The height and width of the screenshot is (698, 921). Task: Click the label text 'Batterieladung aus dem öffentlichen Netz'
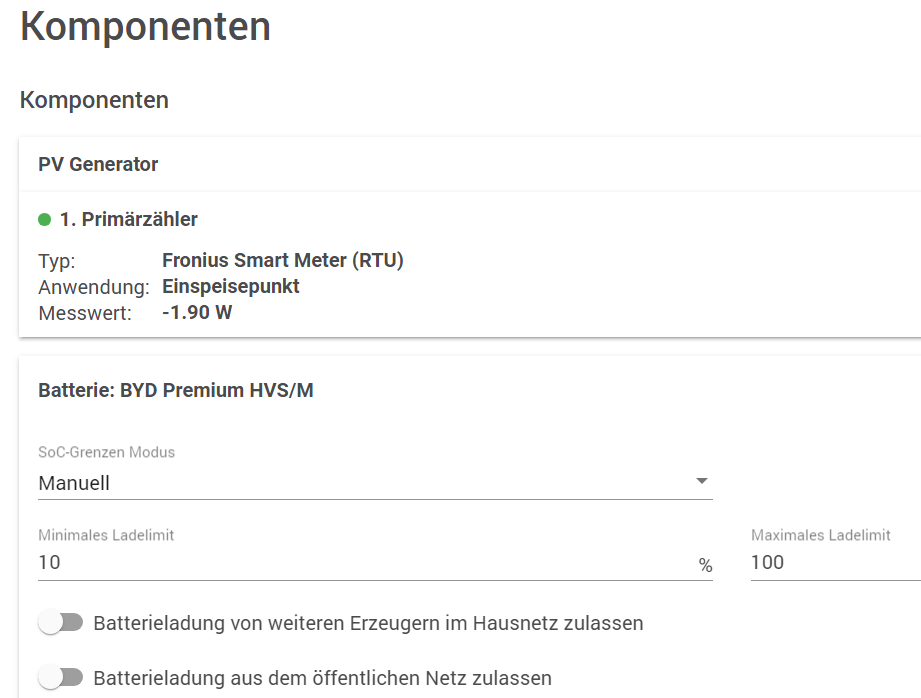(322, 678)
